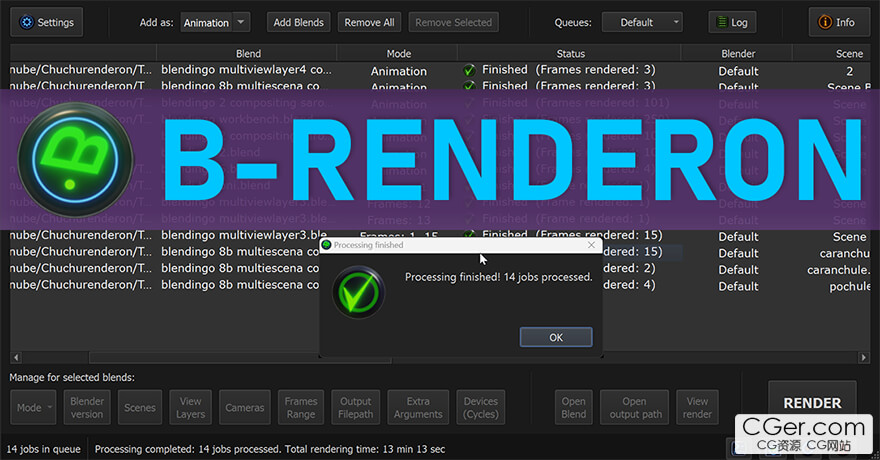Click the Blender version button
The width and height of the screenshot is (880, 460).
click(x=87, y=408)
